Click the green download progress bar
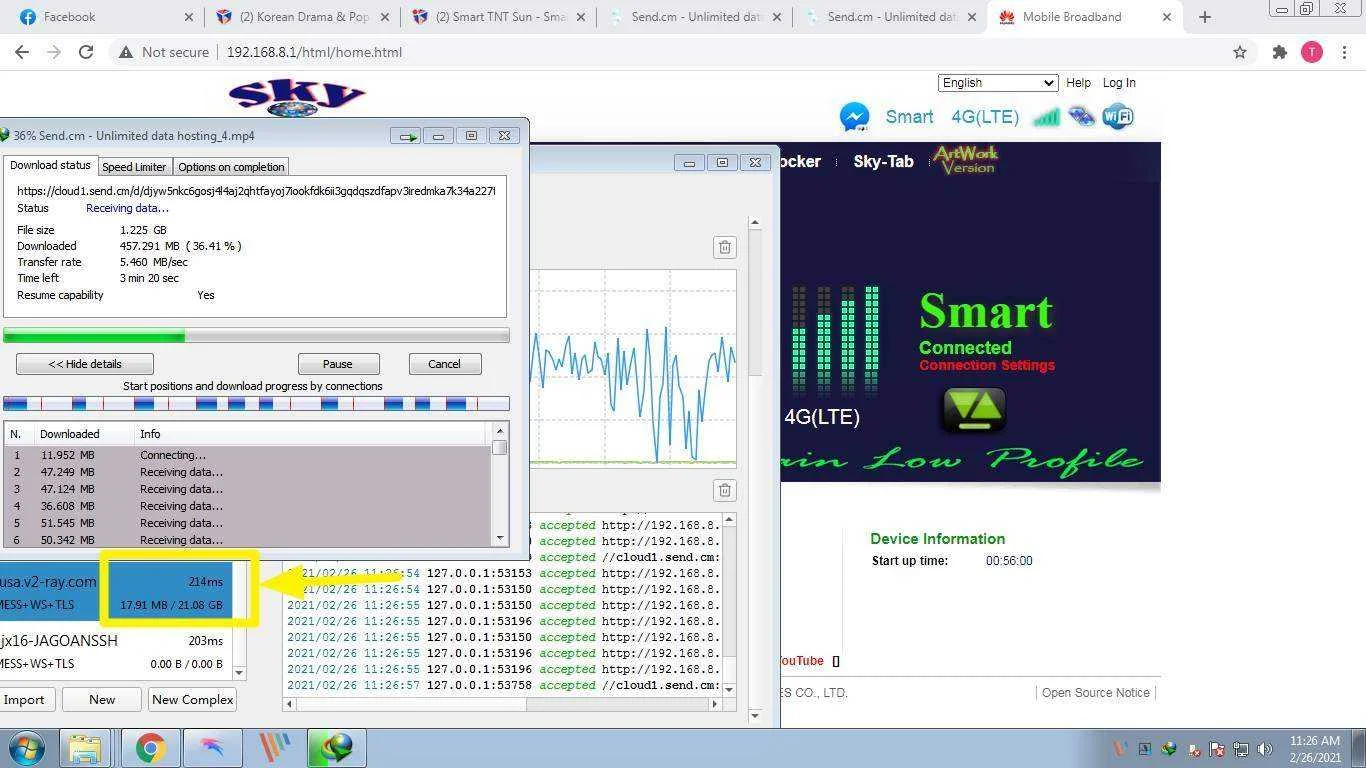 [x=256, y=336]
